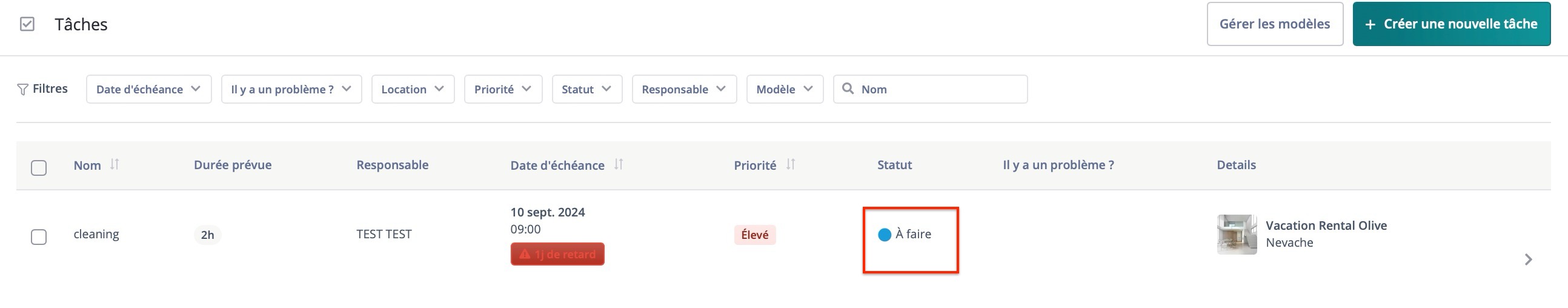Image resolution: width=1568 pixels, height=308 pixels.
Task: Open the Date d'échéance filter dropdown
Action: (148, 90)
